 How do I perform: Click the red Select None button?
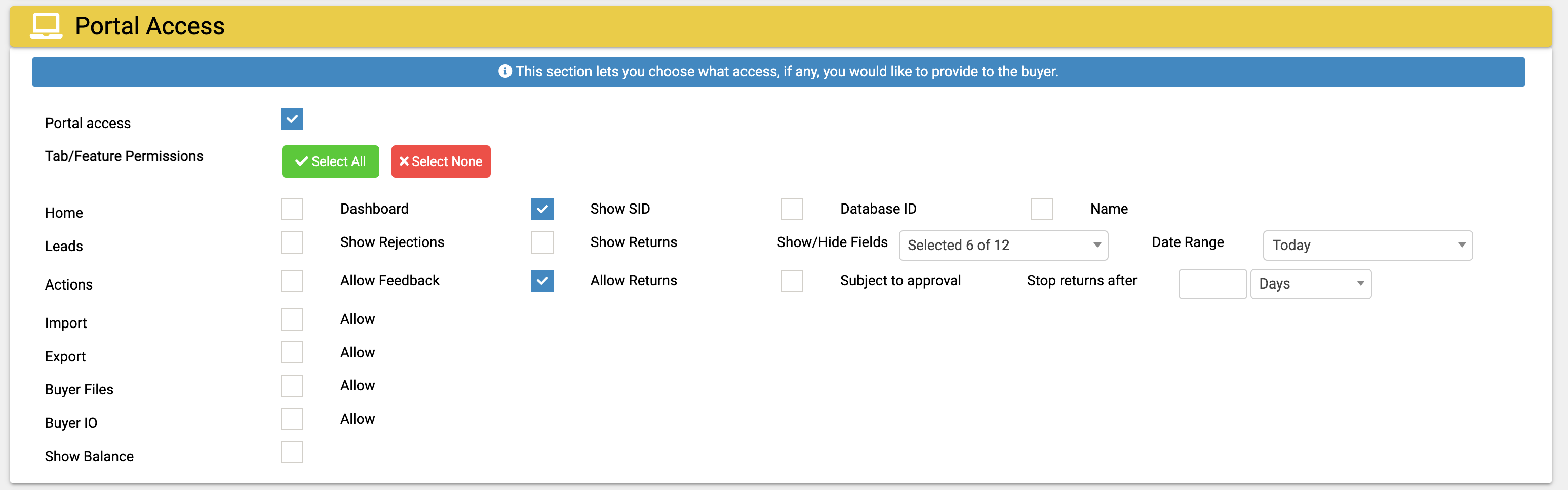click(x=441, y=161)
